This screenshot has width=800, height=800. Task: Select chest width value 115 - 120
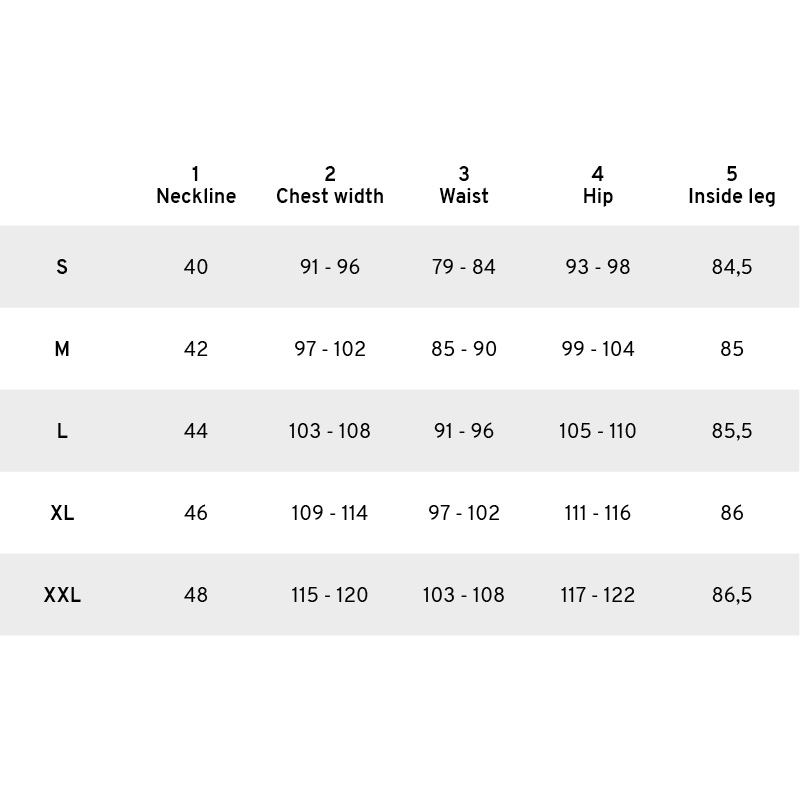330,595
